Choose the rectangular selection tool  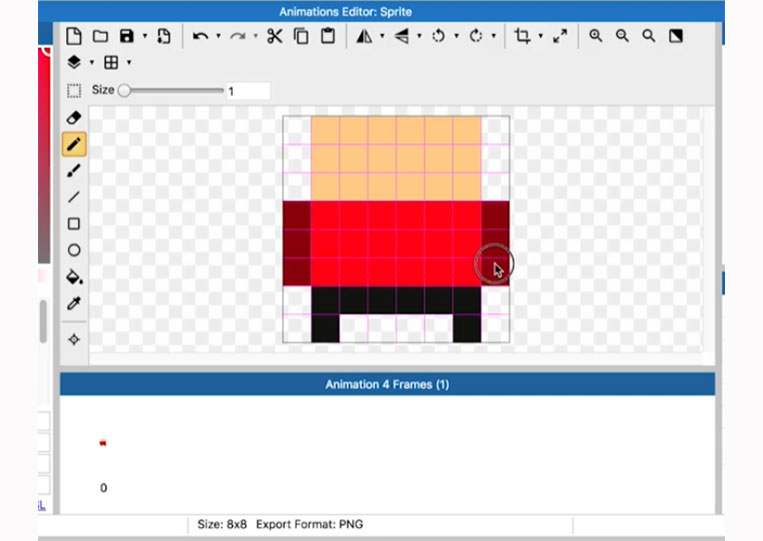pos(74,91)
